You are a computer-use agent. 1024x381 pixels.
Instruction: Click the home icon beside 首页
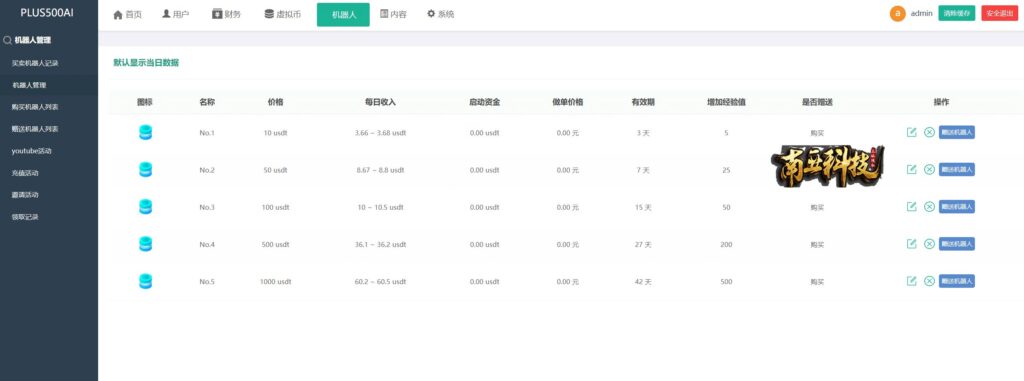coord(118,14)
